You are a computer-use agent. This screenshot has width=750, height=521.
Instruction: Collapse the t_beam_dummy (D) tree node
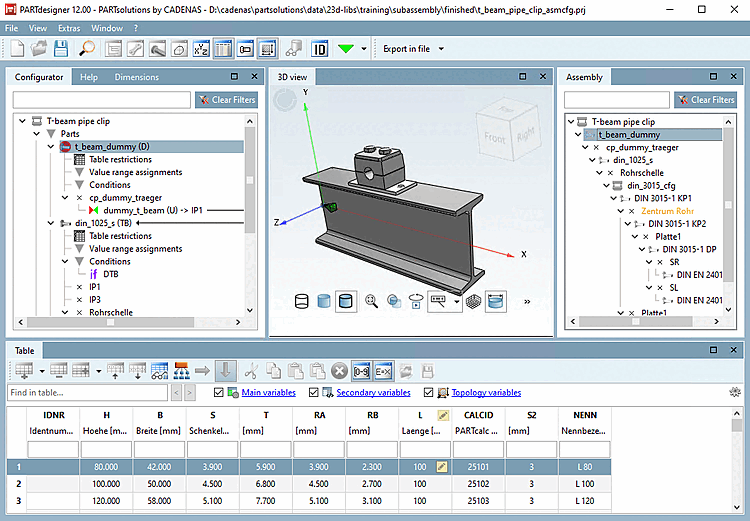(x=52, y=146)
